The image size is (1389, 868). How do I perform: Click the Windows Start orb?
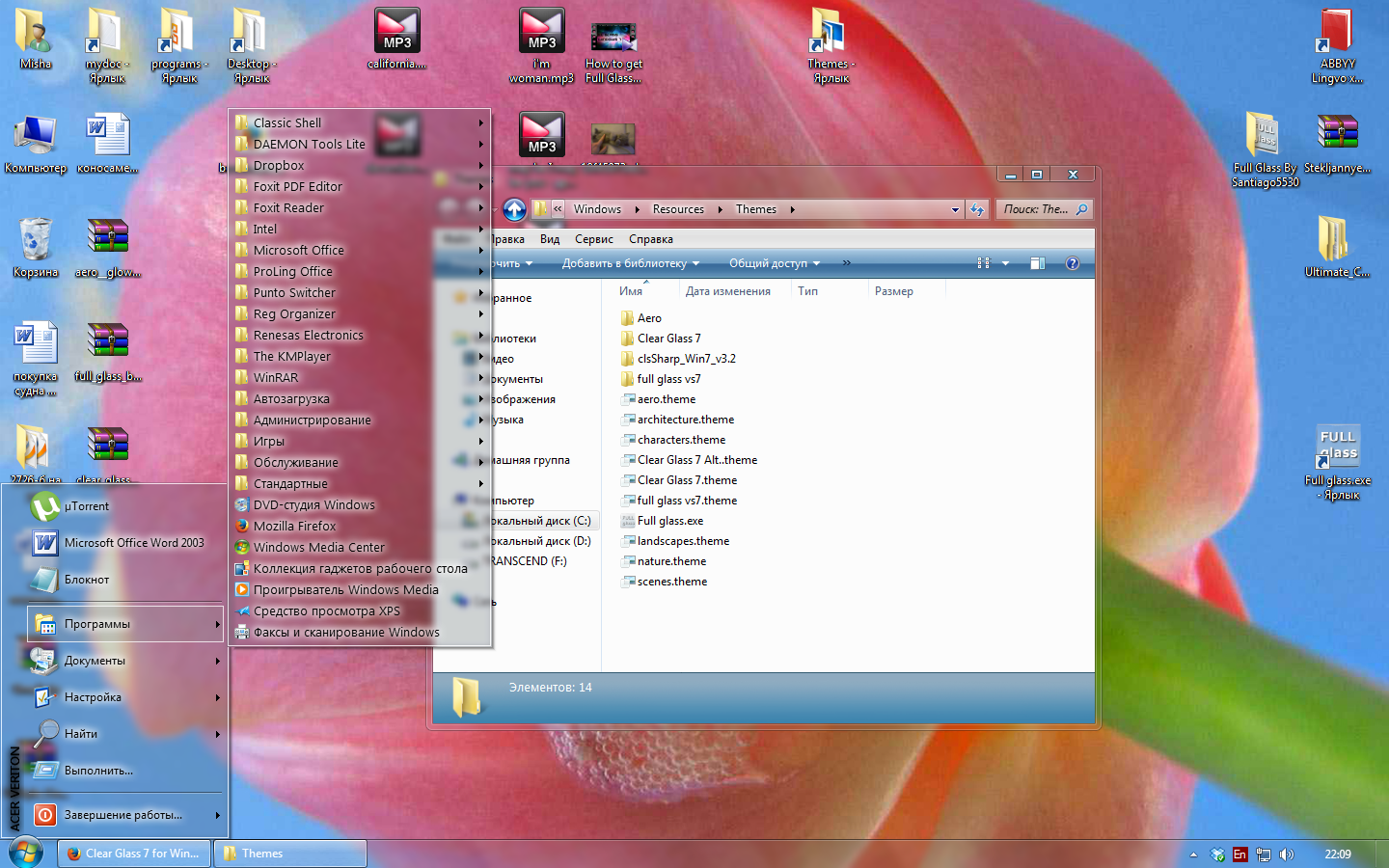coord(26,853)
